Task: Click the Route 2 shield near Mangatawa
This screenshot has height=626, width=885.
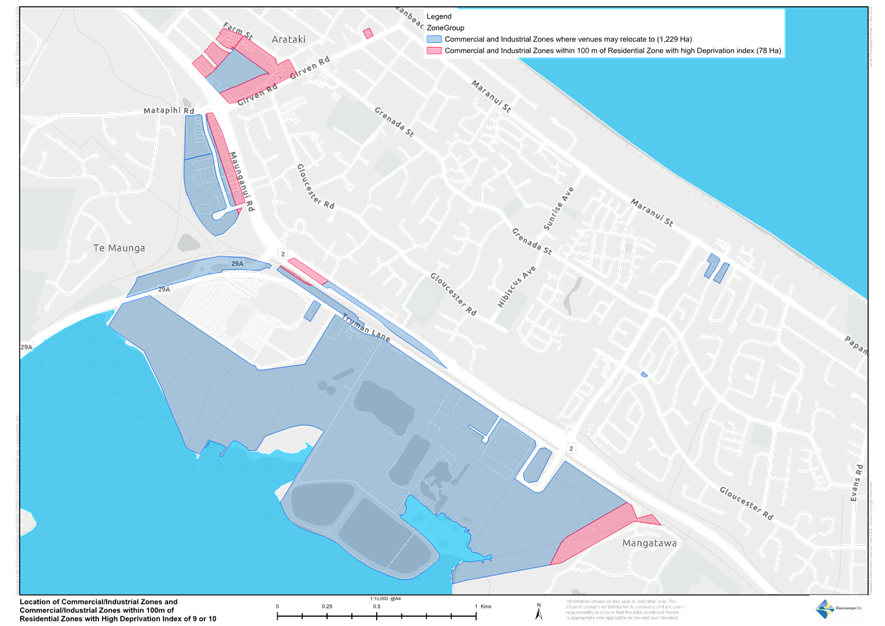Action: coord(571,448)
